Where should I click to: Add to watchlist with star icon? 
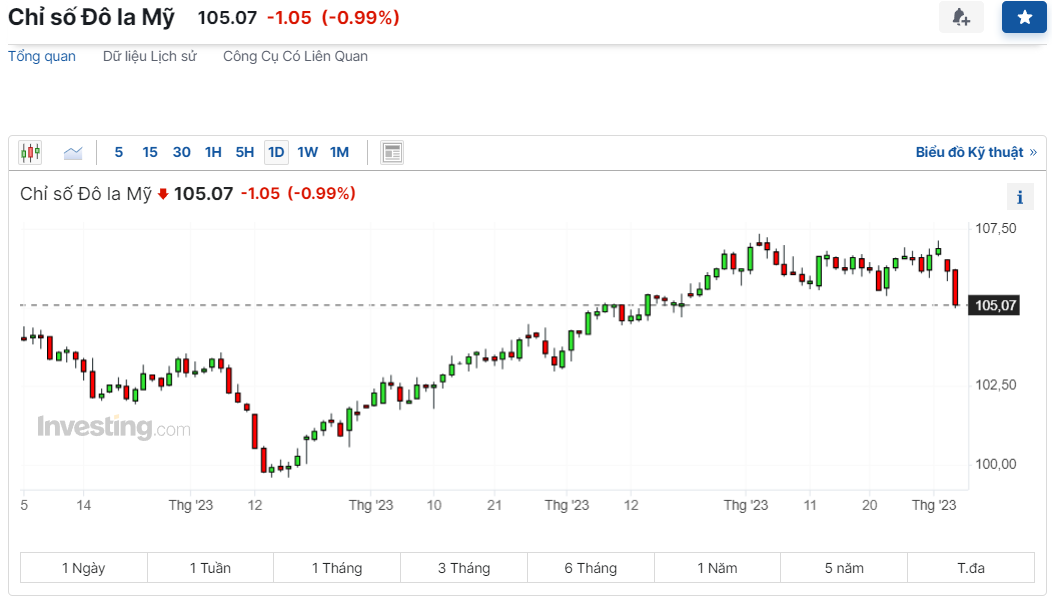coord(1024,17)
